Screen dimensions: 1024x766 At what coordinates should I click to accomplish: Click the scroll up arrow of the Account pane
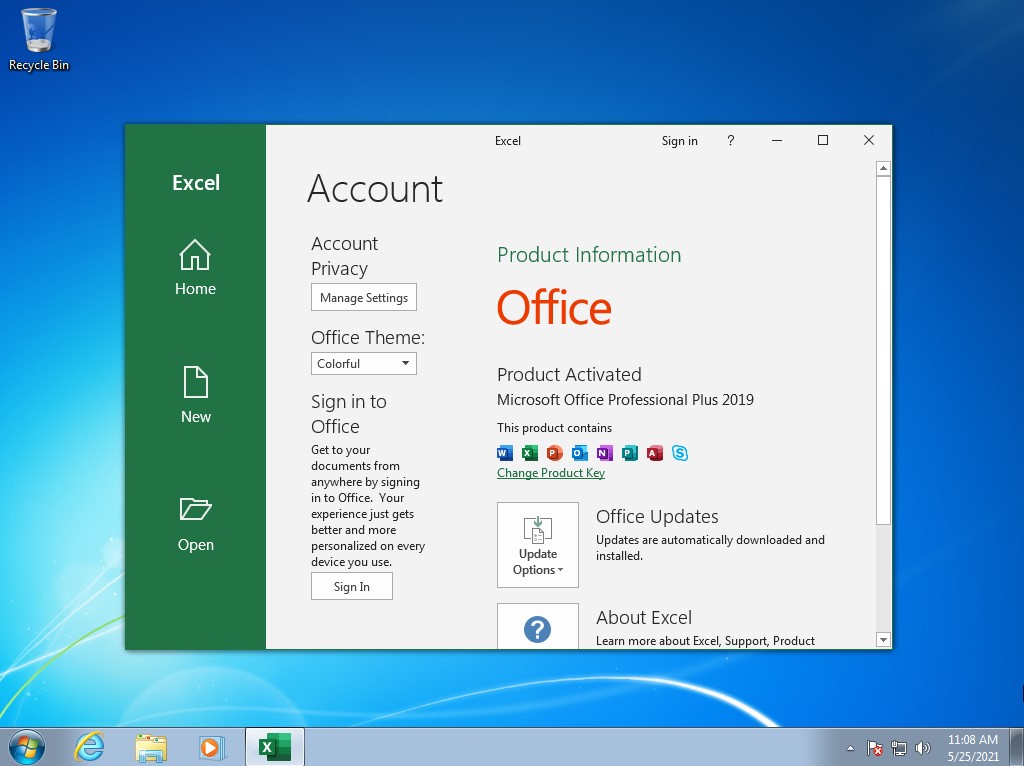pyautogui.click(x=883, y=168)
